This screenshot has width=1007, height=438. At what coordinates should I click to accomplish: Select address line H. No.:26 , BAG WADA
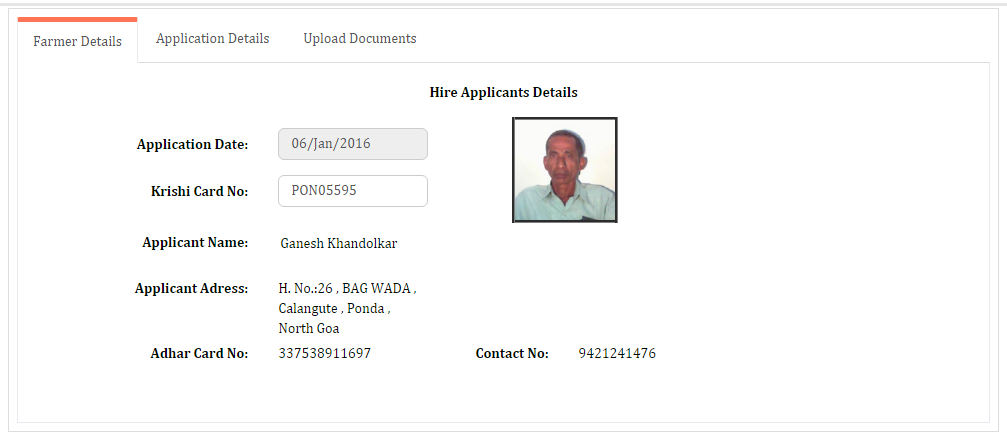coord(347,288)
